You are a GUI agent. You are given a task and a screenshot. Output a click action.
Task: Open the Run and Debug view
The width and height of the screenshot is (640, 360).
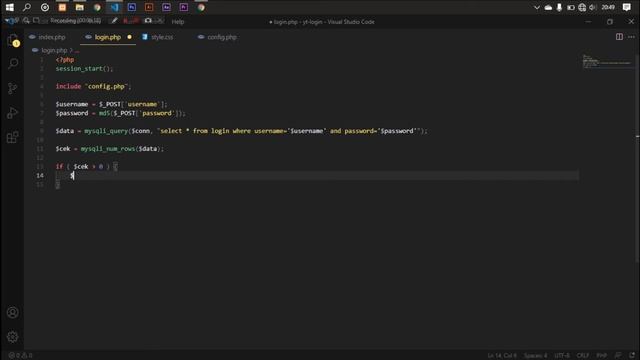[13, 113]
